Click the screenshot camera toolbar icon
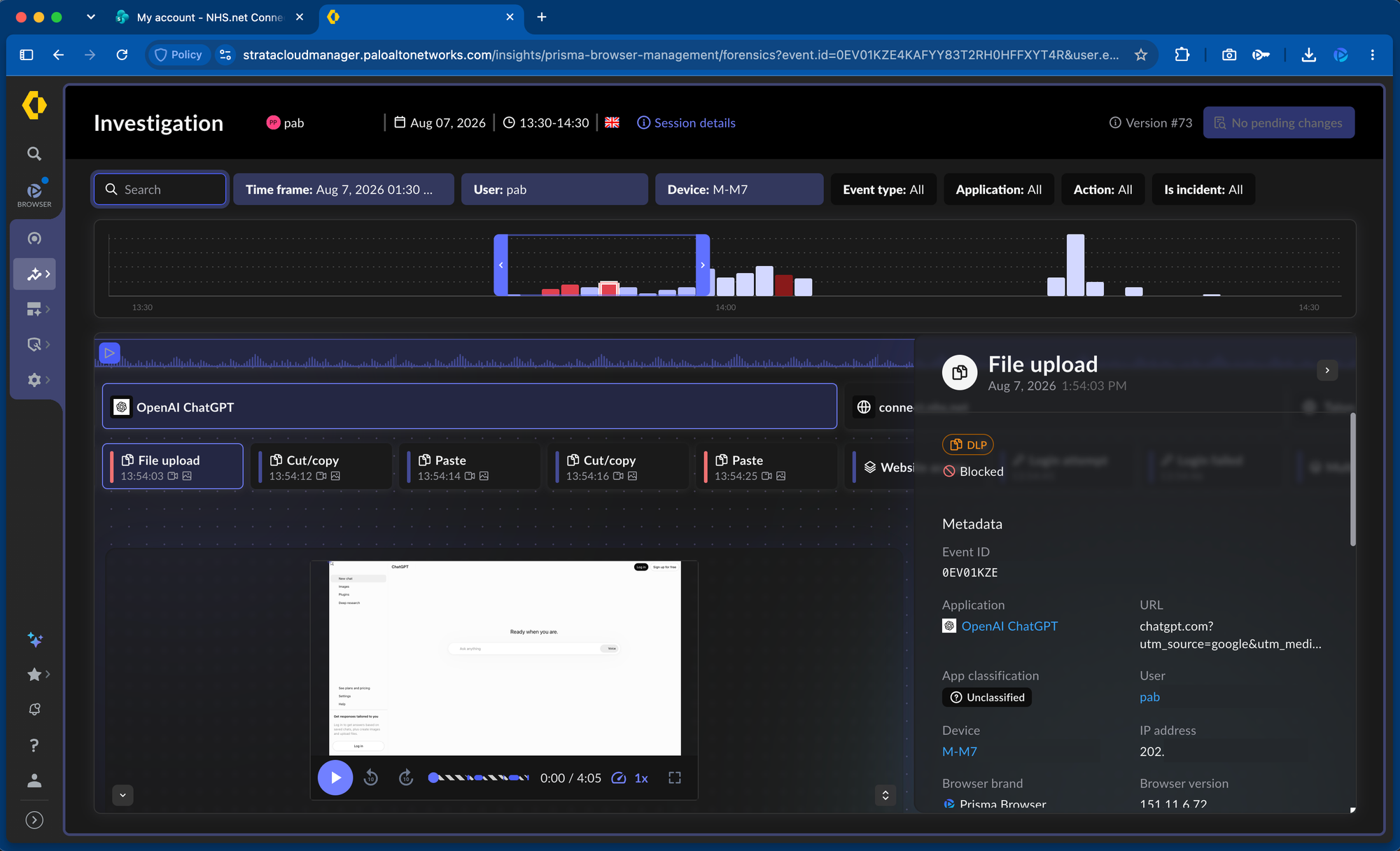The height and width of the screenshot is (851, 1400). tap(1229, 55)
